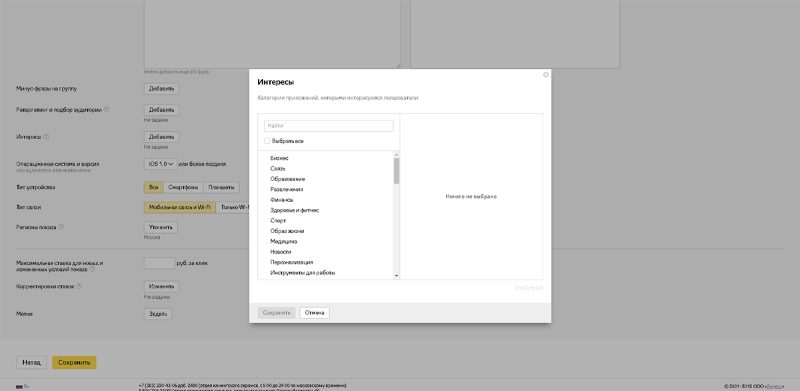Close the Интересы dialog with the X icon

pos(546,75)
